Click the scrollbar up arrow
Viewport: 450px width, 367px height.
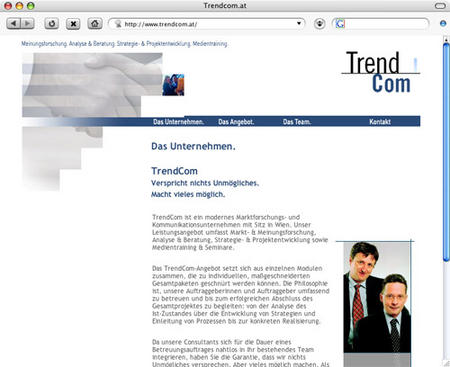446,39
